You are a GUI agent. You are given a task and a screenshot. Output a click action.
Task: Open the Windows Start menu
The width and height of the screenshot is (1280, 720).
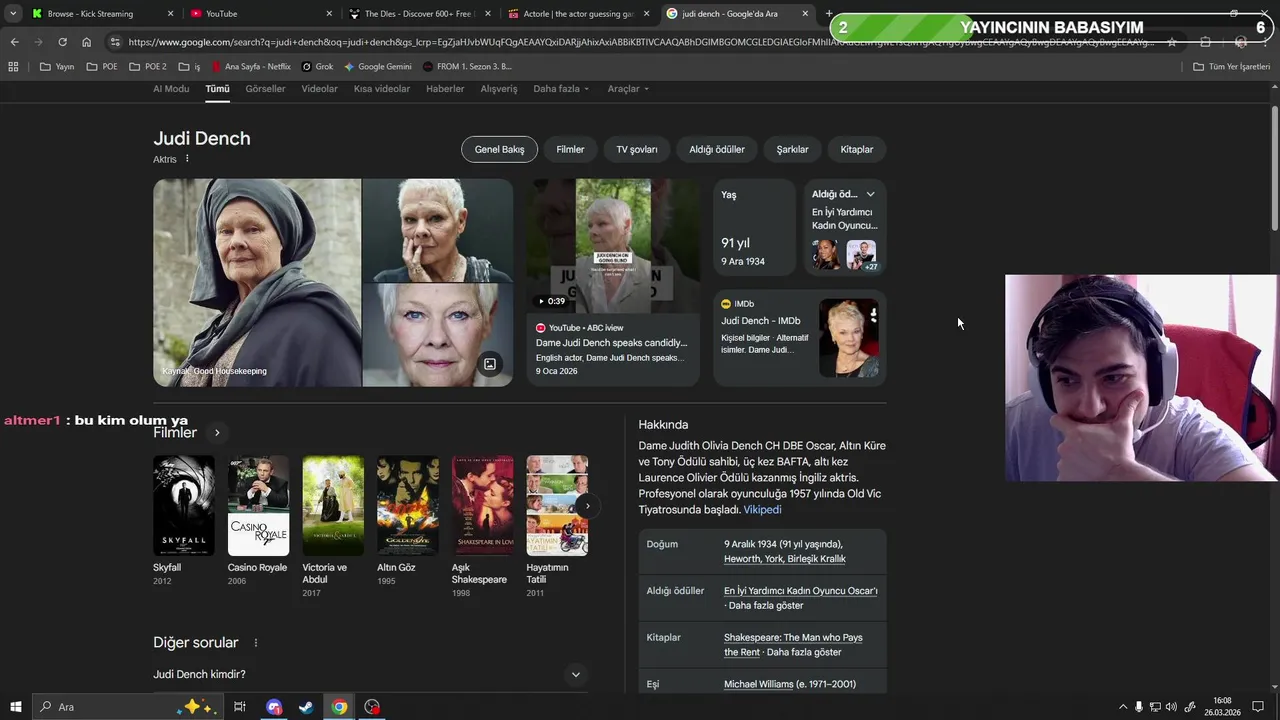click(x=15, y=707)
